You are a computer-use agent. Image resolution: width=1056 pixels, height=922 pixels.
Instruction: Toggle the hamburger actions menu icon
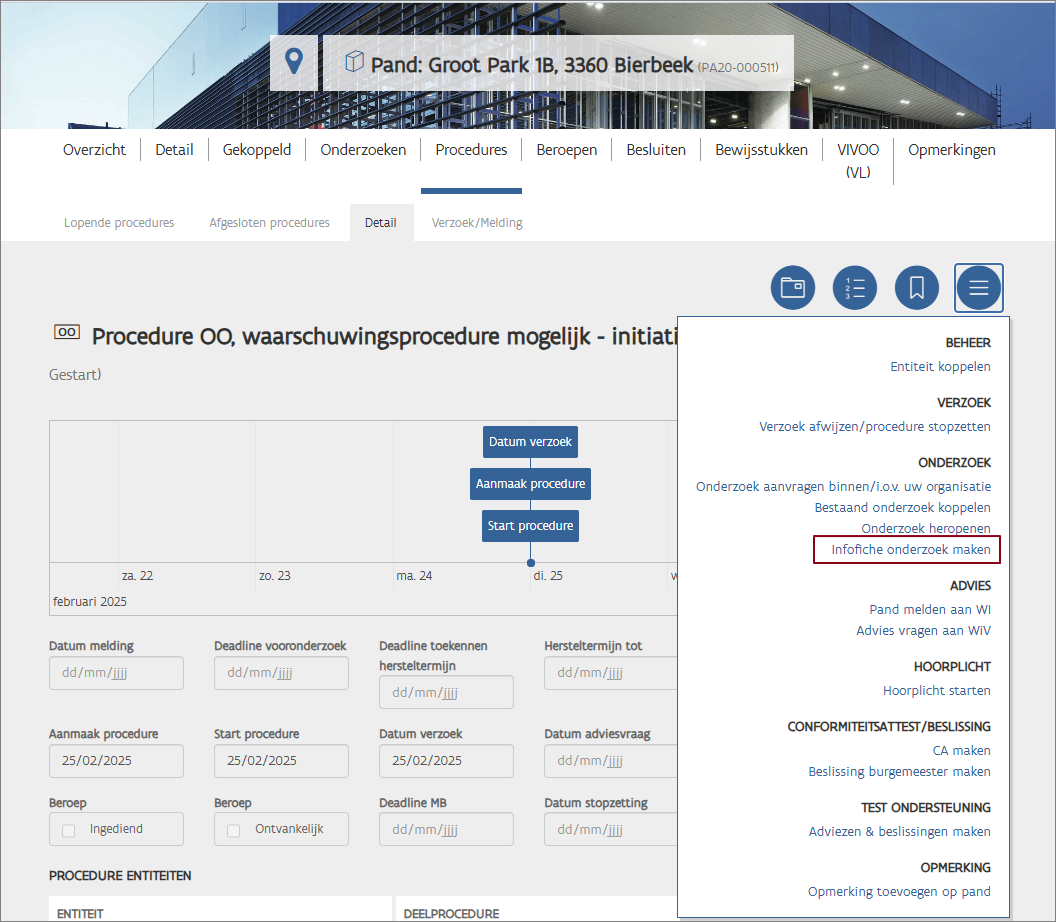(x=979, y=289)
